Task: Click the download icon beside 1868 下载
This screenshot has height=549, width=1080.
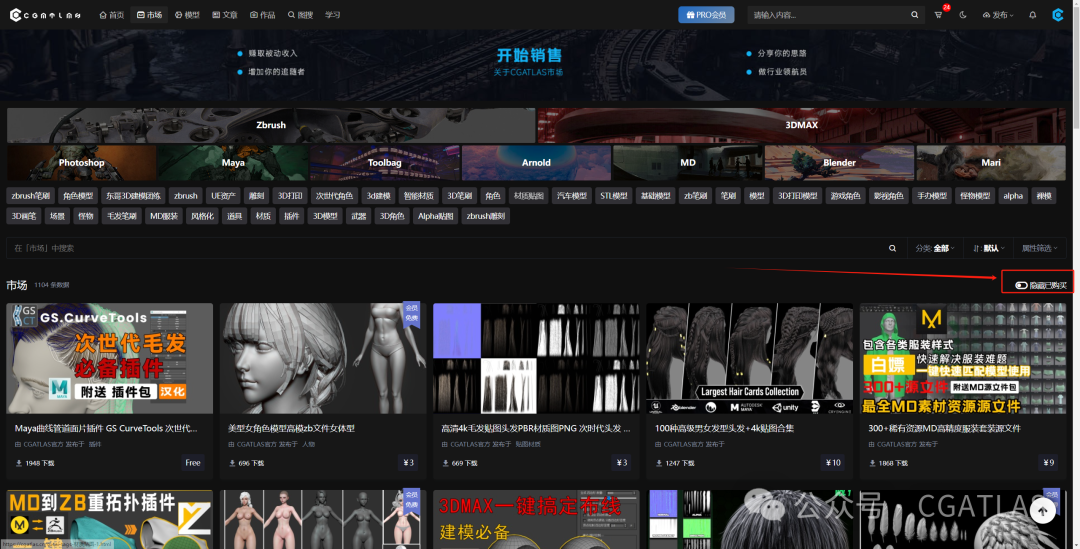Action: click(872, 463)
